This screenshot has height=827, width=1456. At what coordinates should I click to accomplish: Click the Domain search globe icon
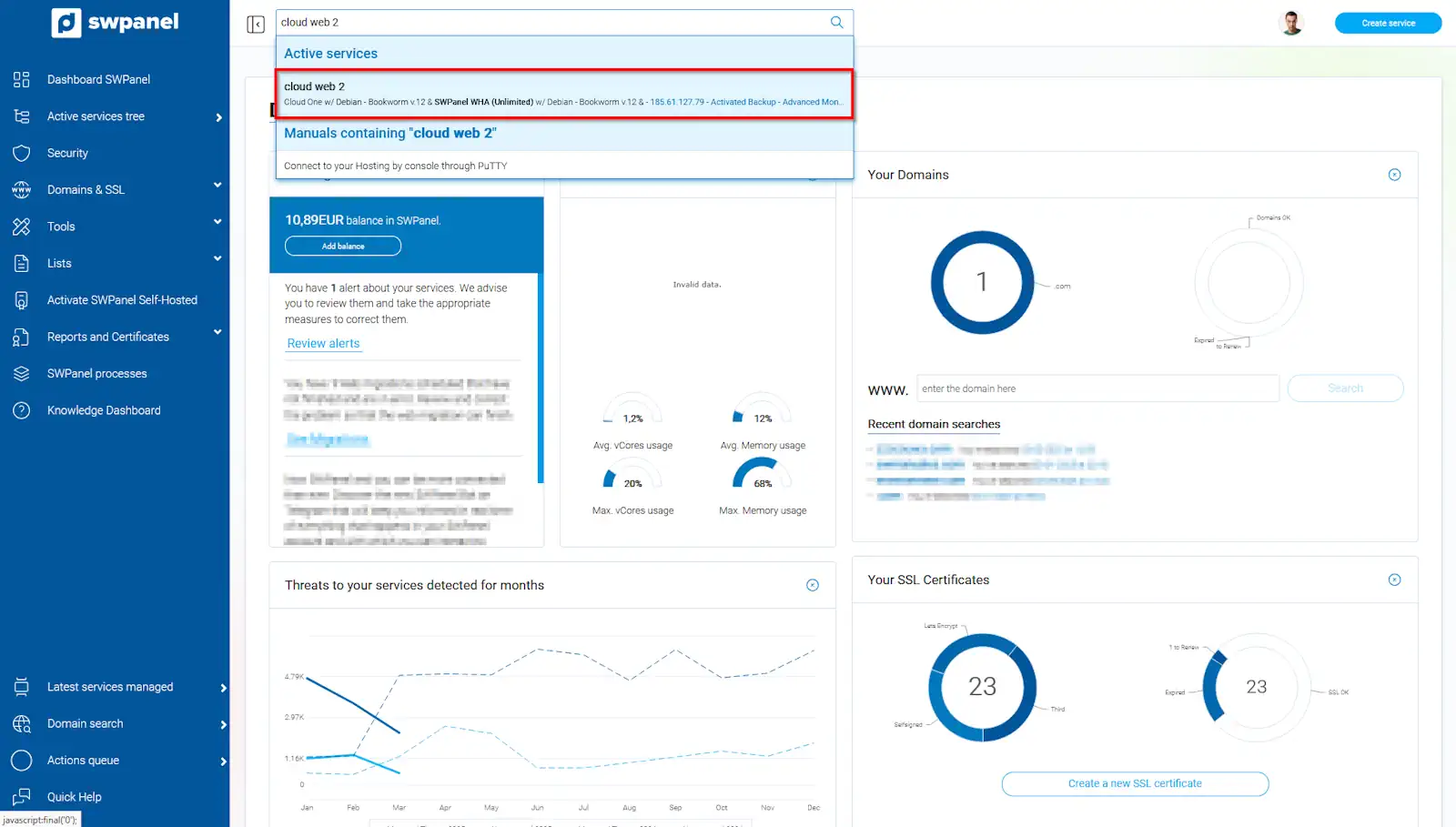click(22, 724)
